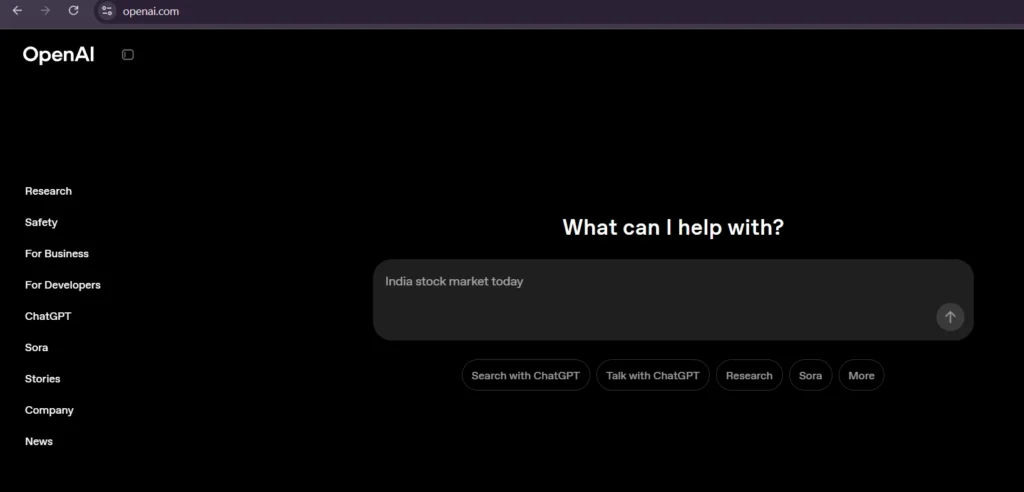
Task: Open the For Developers sidebar item
Action: point(63,285)
